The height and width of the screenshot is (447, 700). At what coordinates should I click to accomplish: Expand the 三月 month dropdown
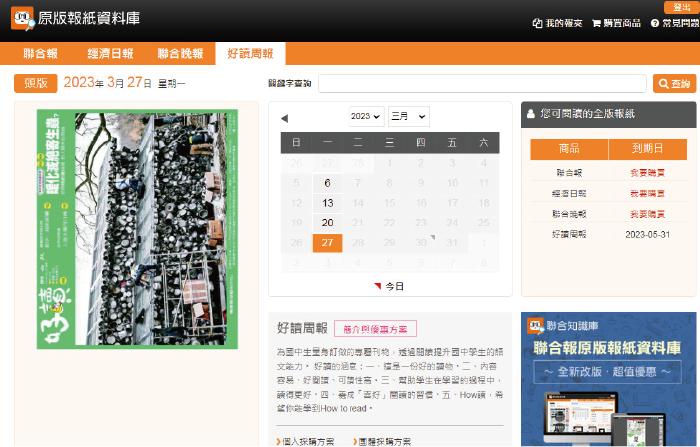(x=408, y=117)
